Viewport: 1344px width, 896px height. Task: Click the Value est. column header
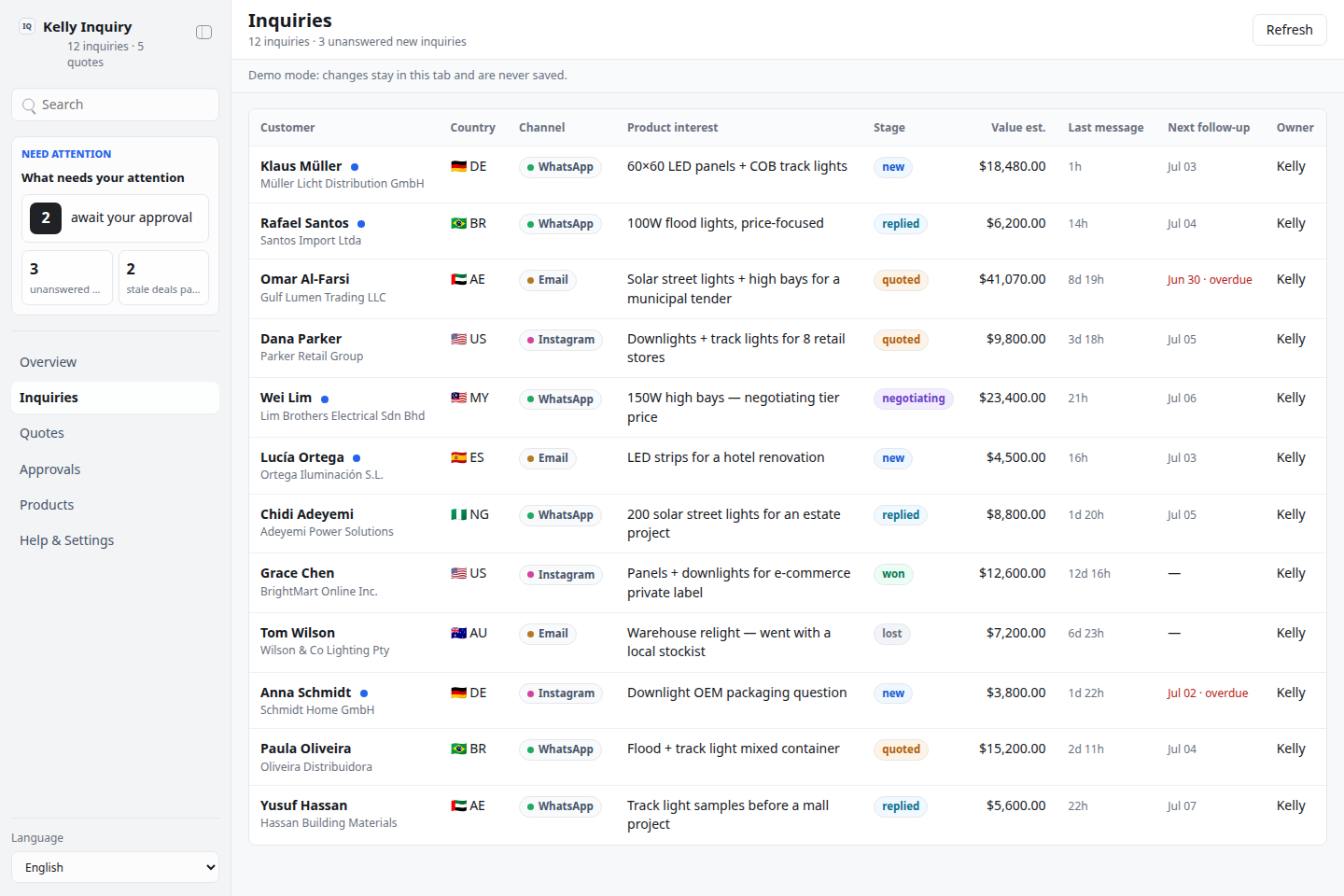[x=1018, y=128]
